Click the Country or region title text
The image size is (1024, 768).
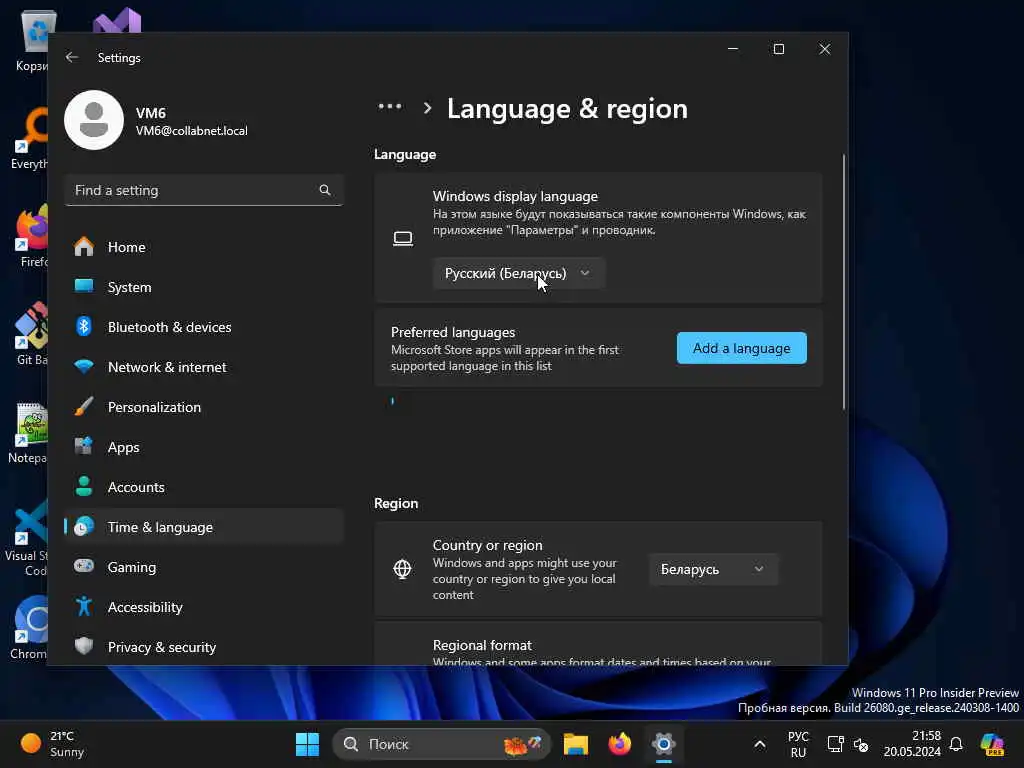click(487, 545)
